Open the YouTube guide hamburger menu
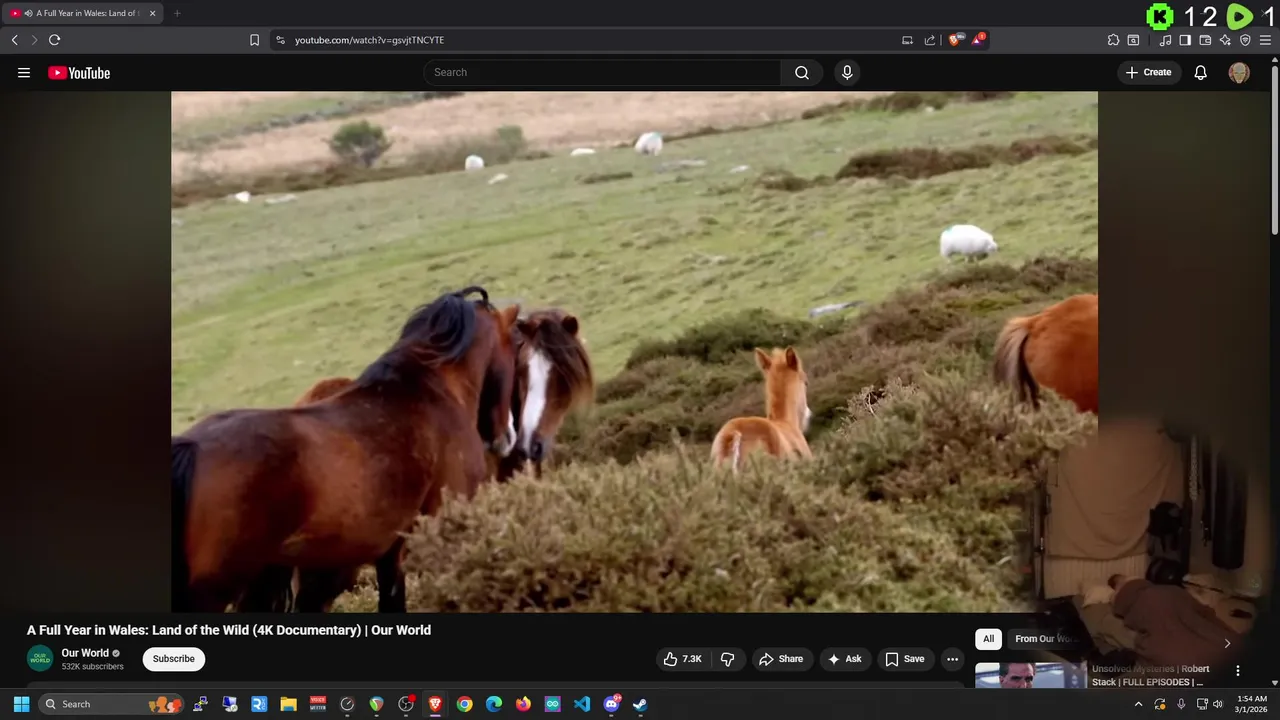Image resolution: width=1280 pixels, height=720 pixels. point(24,72)
